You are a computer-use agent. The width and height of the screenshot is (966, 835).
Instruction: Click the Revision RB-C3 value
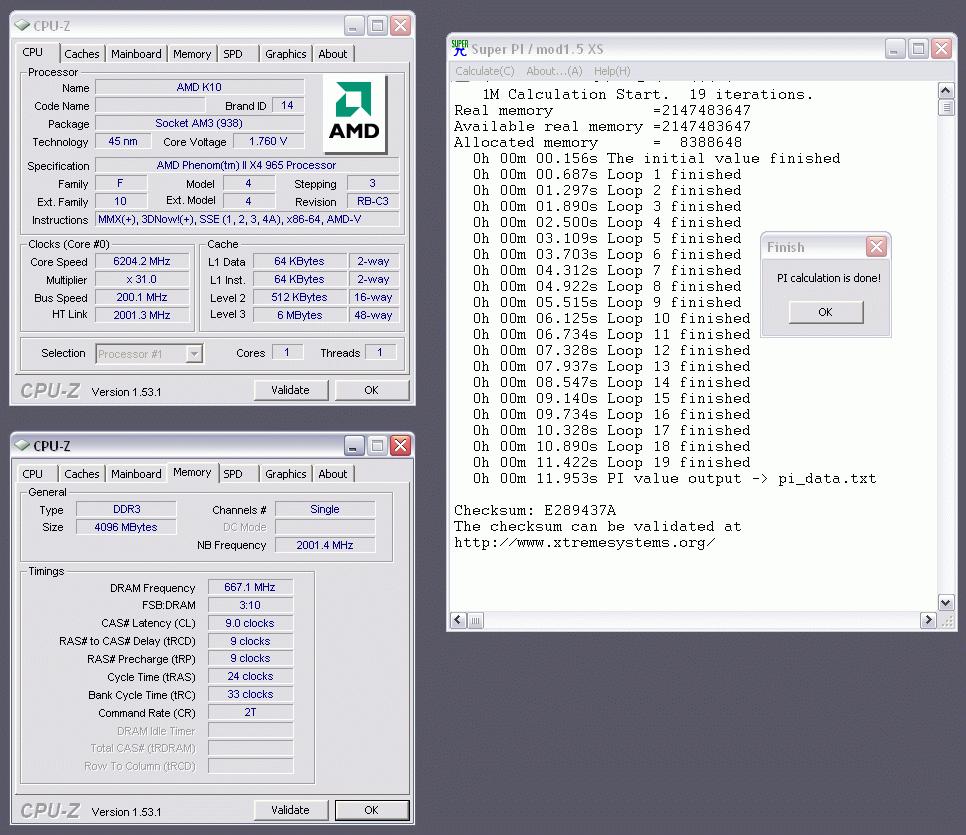[x=373, y=201]
